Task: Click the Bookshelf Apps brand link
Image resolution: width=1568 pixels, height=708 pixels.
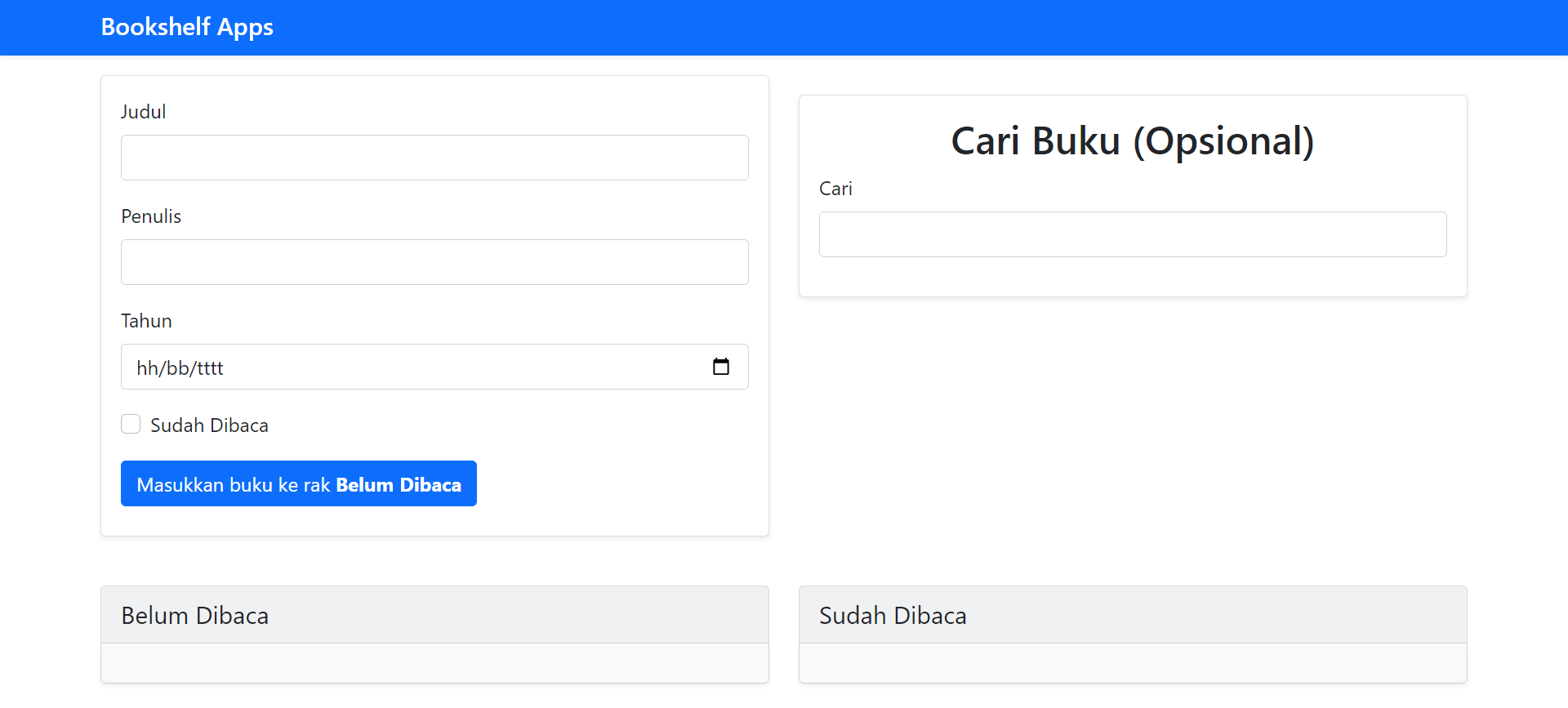Action: click(x=187, y=27)
